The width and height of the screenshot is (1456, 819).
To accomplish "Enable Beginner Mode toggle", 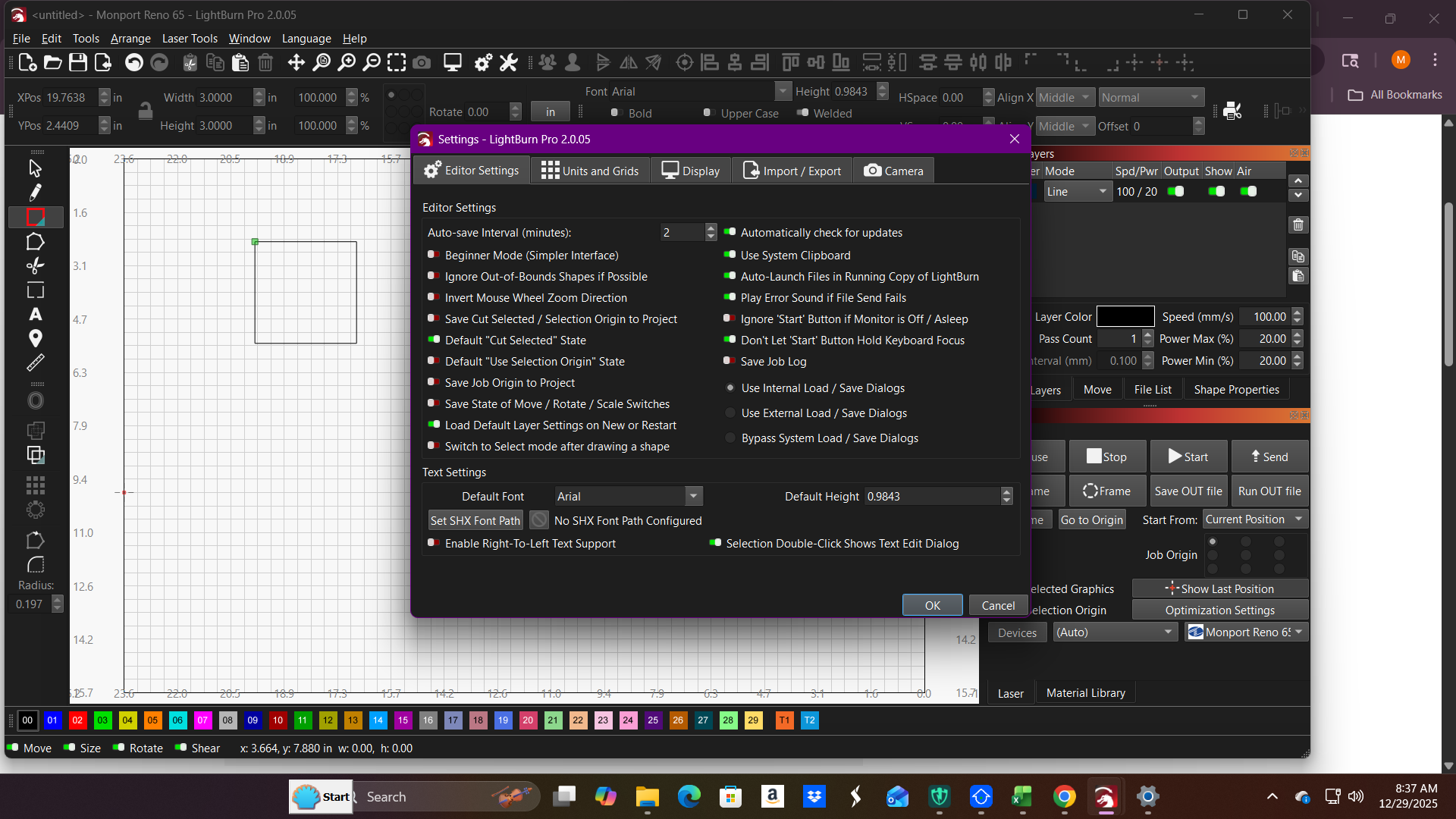I will (x=434, y=256).
